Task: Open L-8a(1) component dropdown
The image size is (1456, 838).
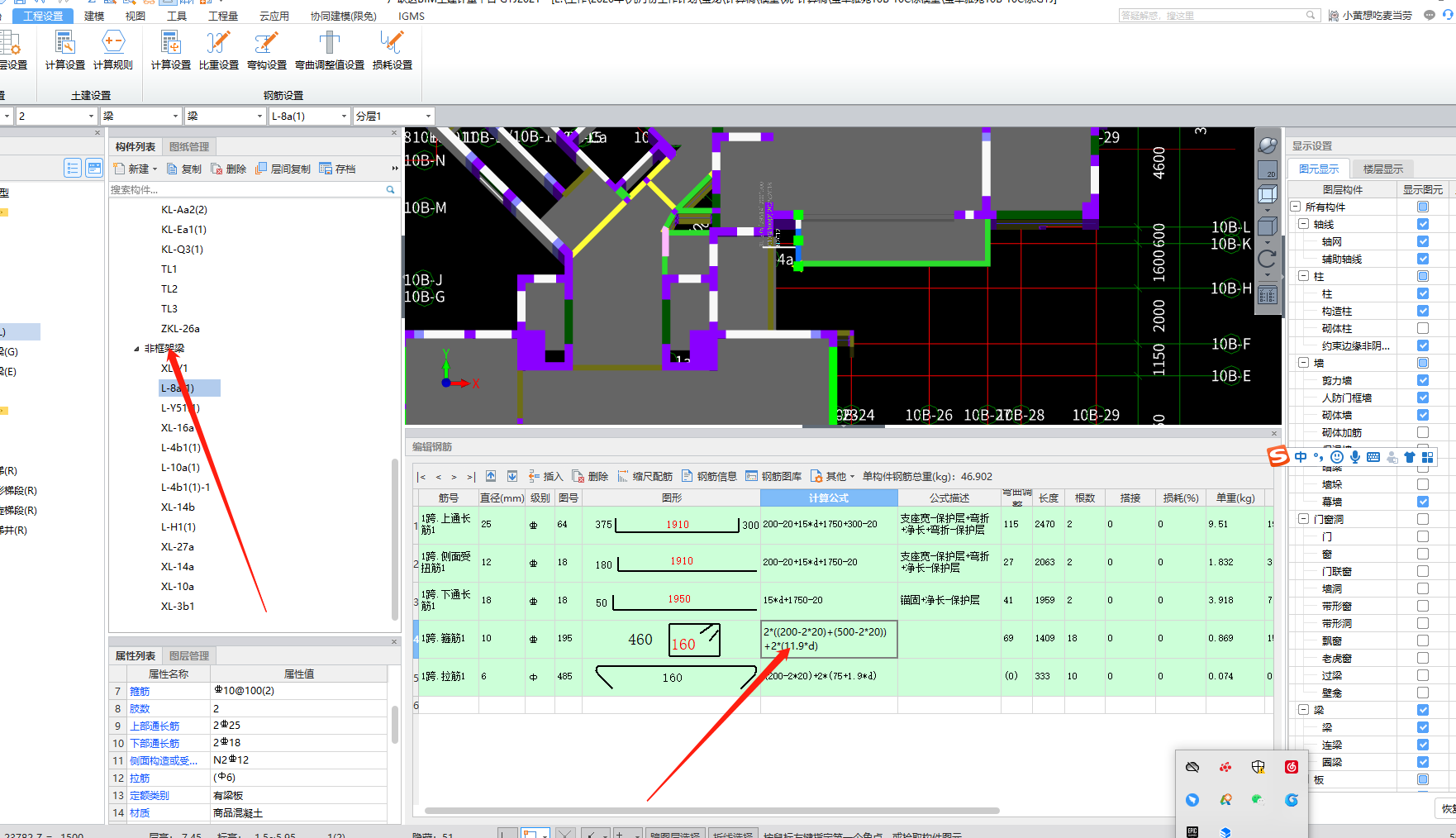Action: [344, 117]
